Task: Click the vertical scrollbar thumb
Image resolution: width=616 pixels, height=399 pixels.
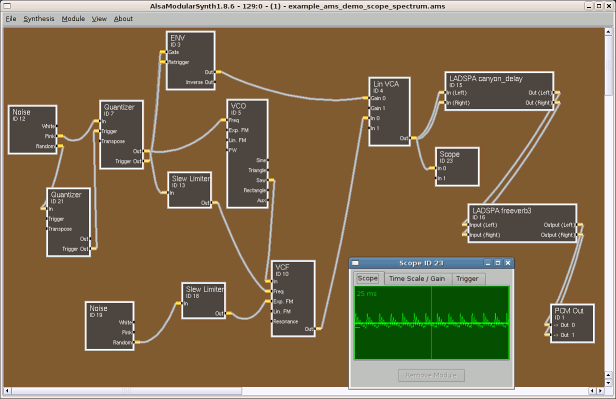Action: 608,65
